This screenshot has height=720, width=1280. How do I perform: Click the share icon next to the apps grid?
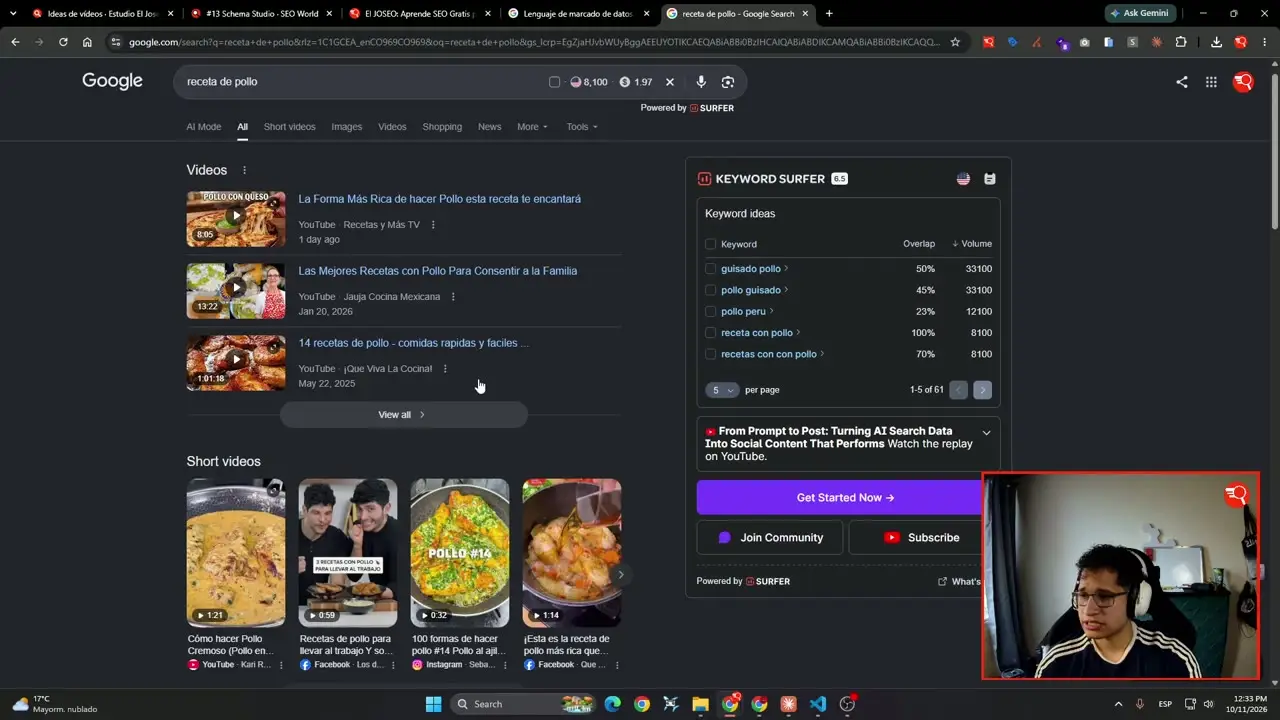coord(1182,82)
